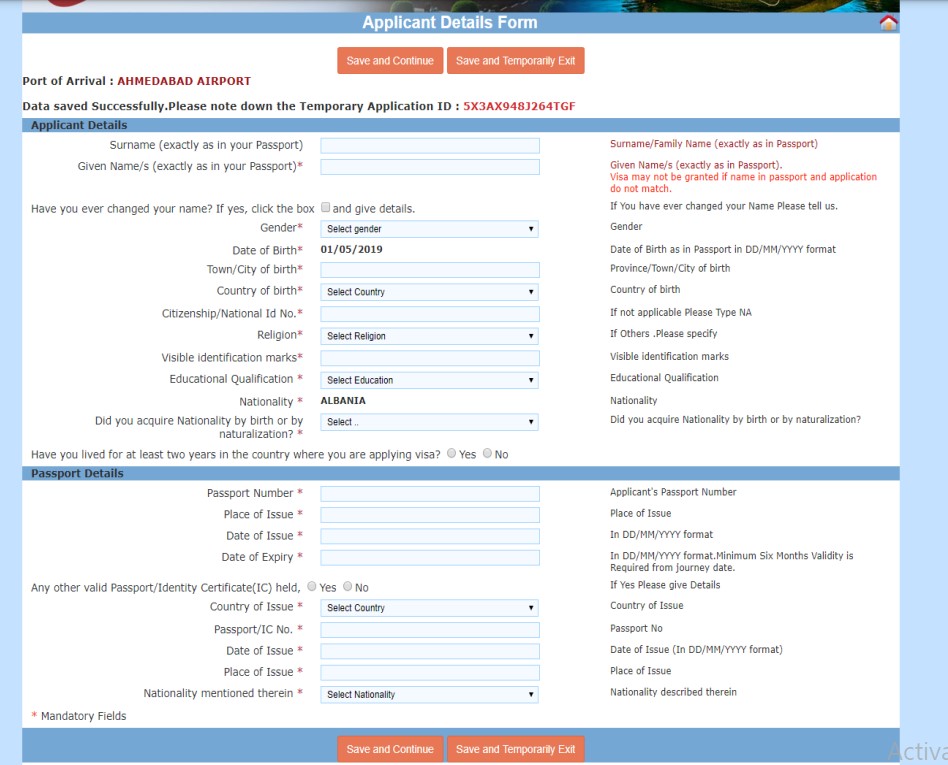Screen dimensions: 948x765
Task: Open the Gender dropdown
Action: coord(429,229)
